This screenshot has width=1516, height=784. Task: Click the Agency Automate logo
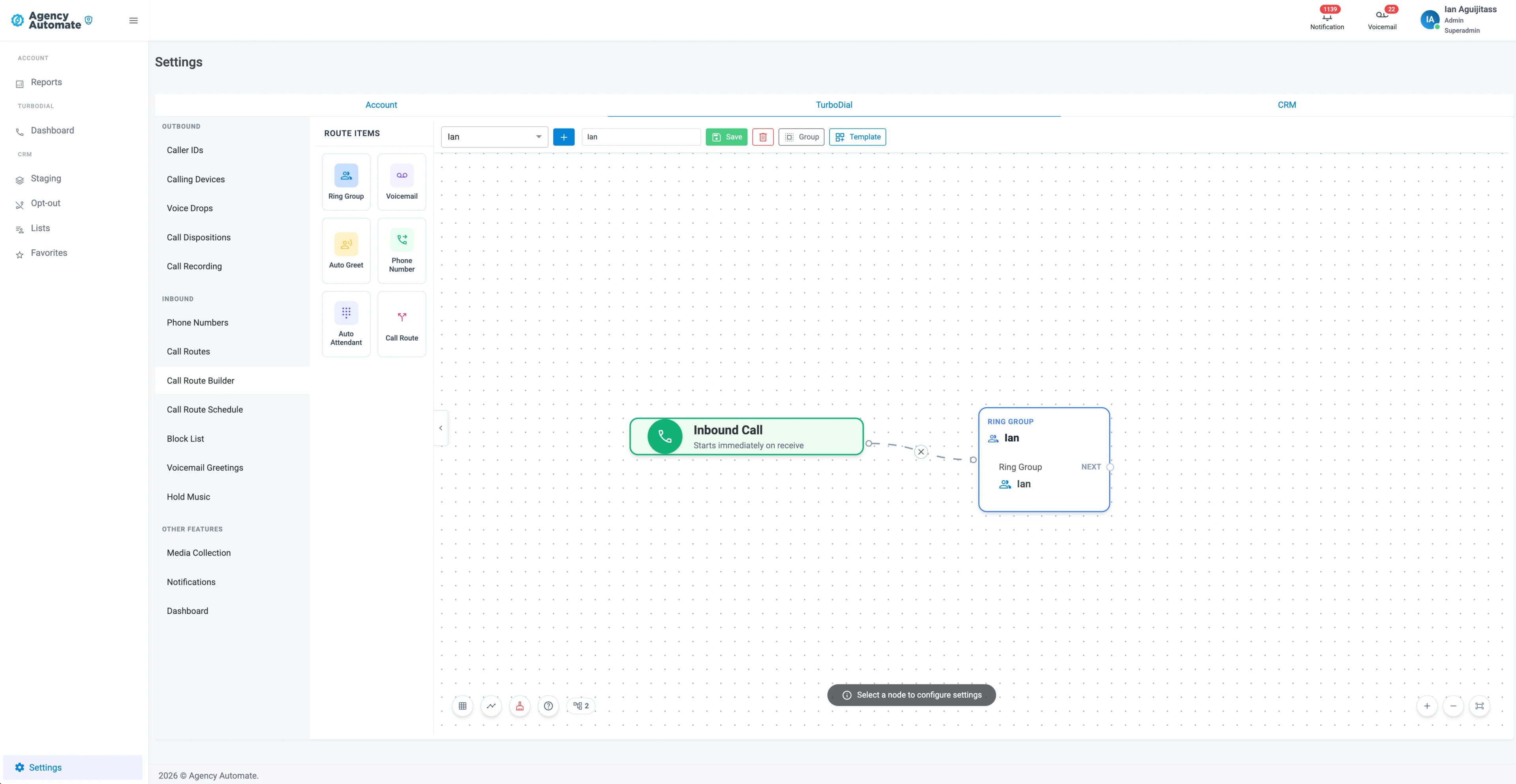pyautogui.click(x=52, y=21)
